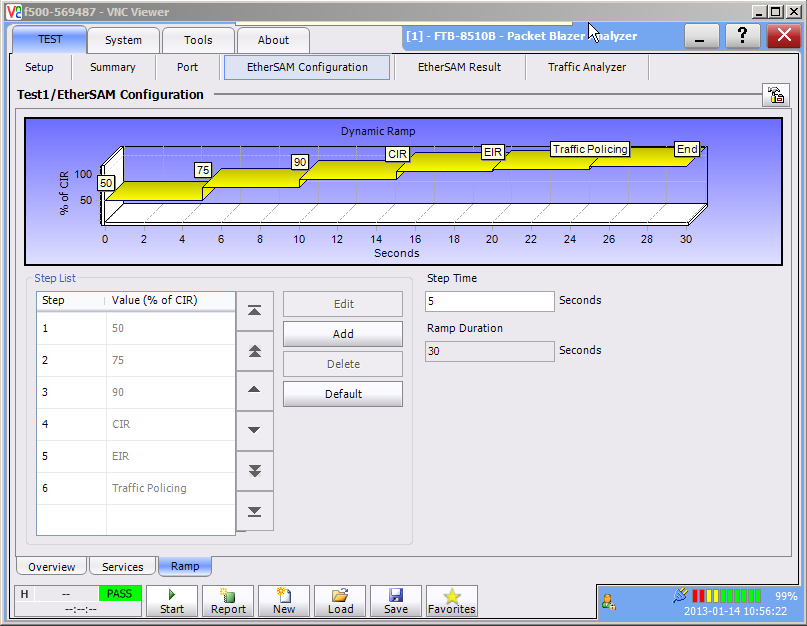Image resolution: width=807 pixels, height=626 pixels.
Task: Click the Delete step button
Action: 343,364
